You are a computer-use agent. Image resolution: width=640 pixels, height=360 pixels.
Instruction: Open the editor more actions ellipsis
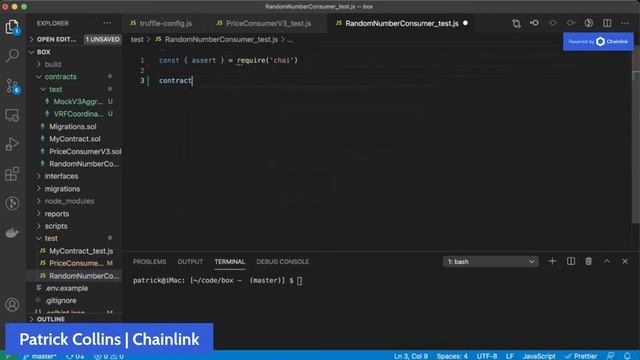pyautogui.click(x=625, y=23)
